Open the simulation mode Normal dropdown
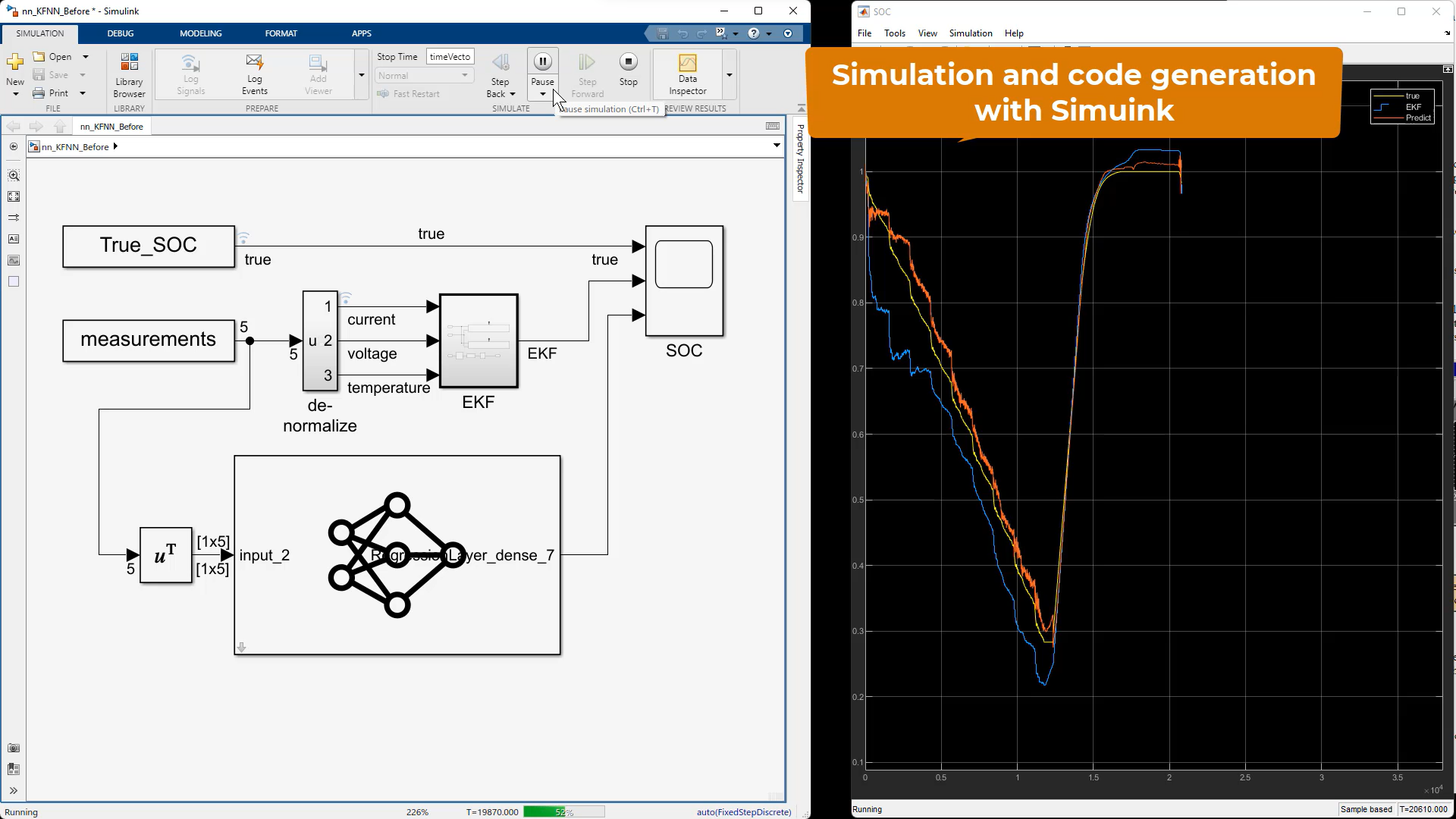The image size is (1456, 819). tap(424, 75)
